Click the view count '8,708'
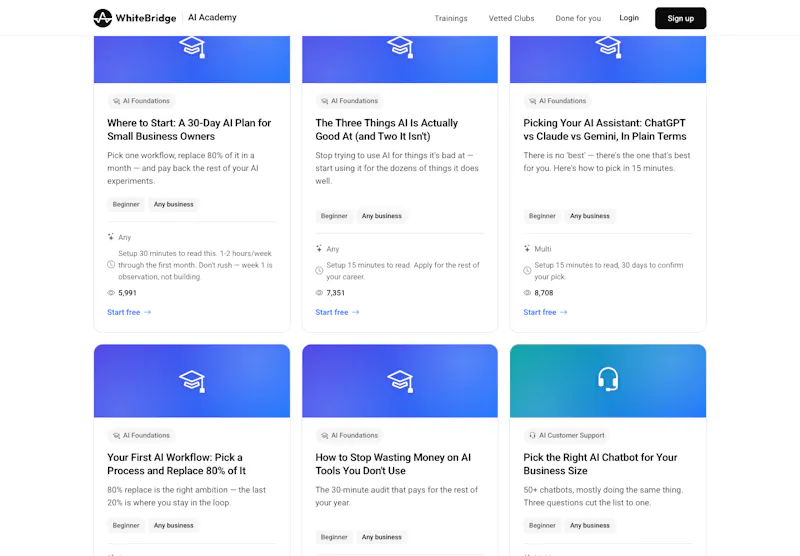Viewport: 800px width, 556px height. [x=544, y=293]
